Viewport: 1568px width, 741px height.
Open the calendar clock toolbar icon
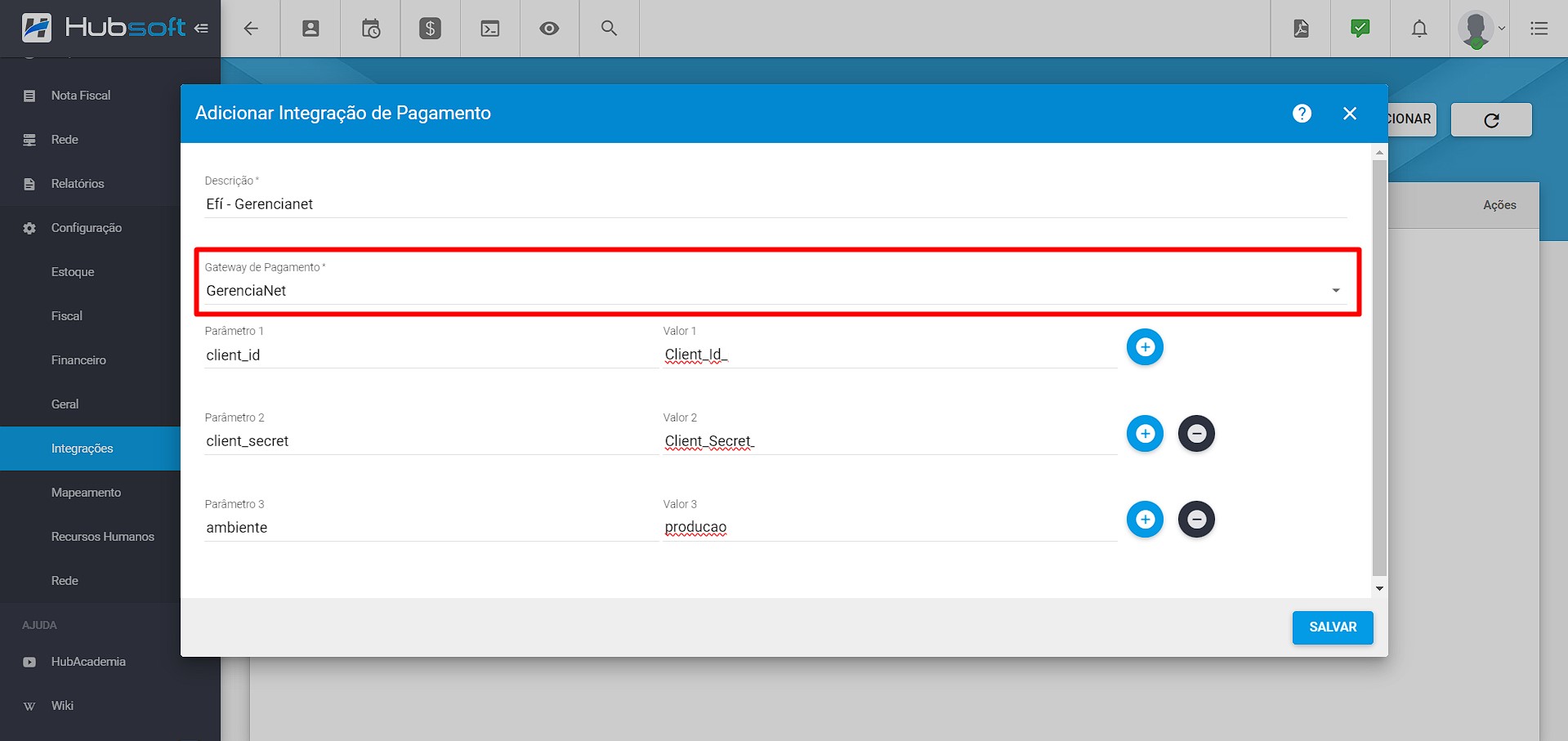coord(371,29)
